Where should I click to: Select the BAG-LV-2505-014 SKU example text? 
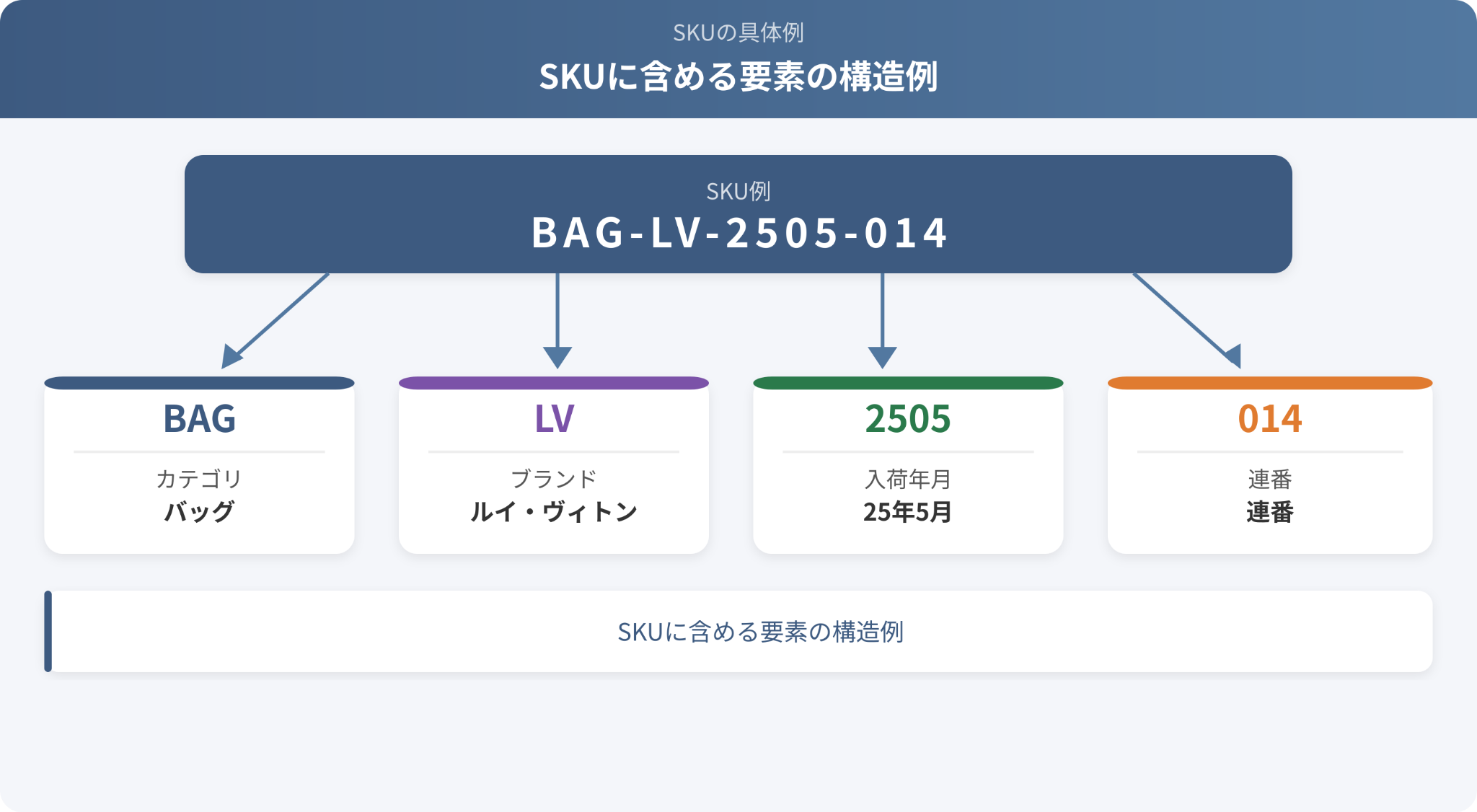[x=738, y=233]
